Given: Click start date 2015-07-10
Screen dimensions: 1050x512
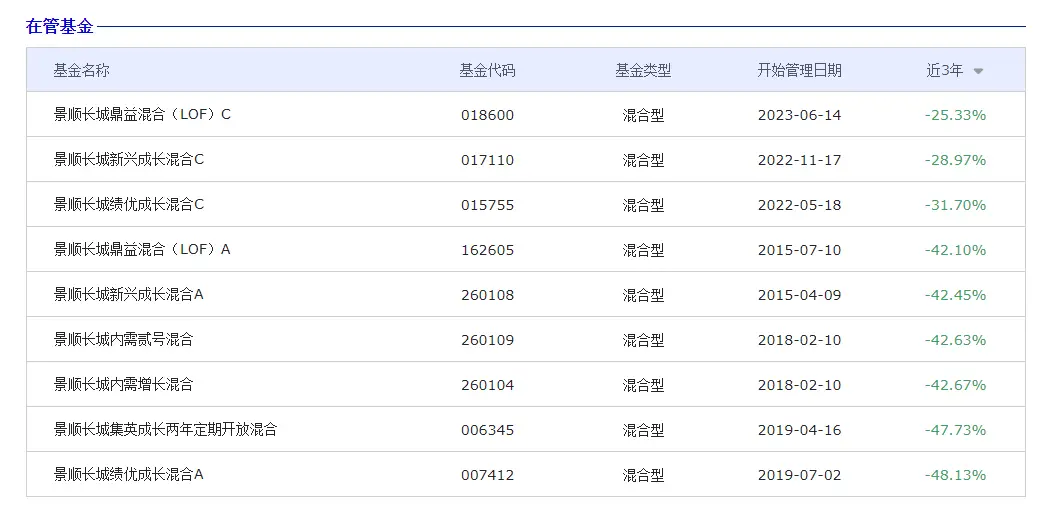Looking at the screenshot, I should [x=800, y=250].
